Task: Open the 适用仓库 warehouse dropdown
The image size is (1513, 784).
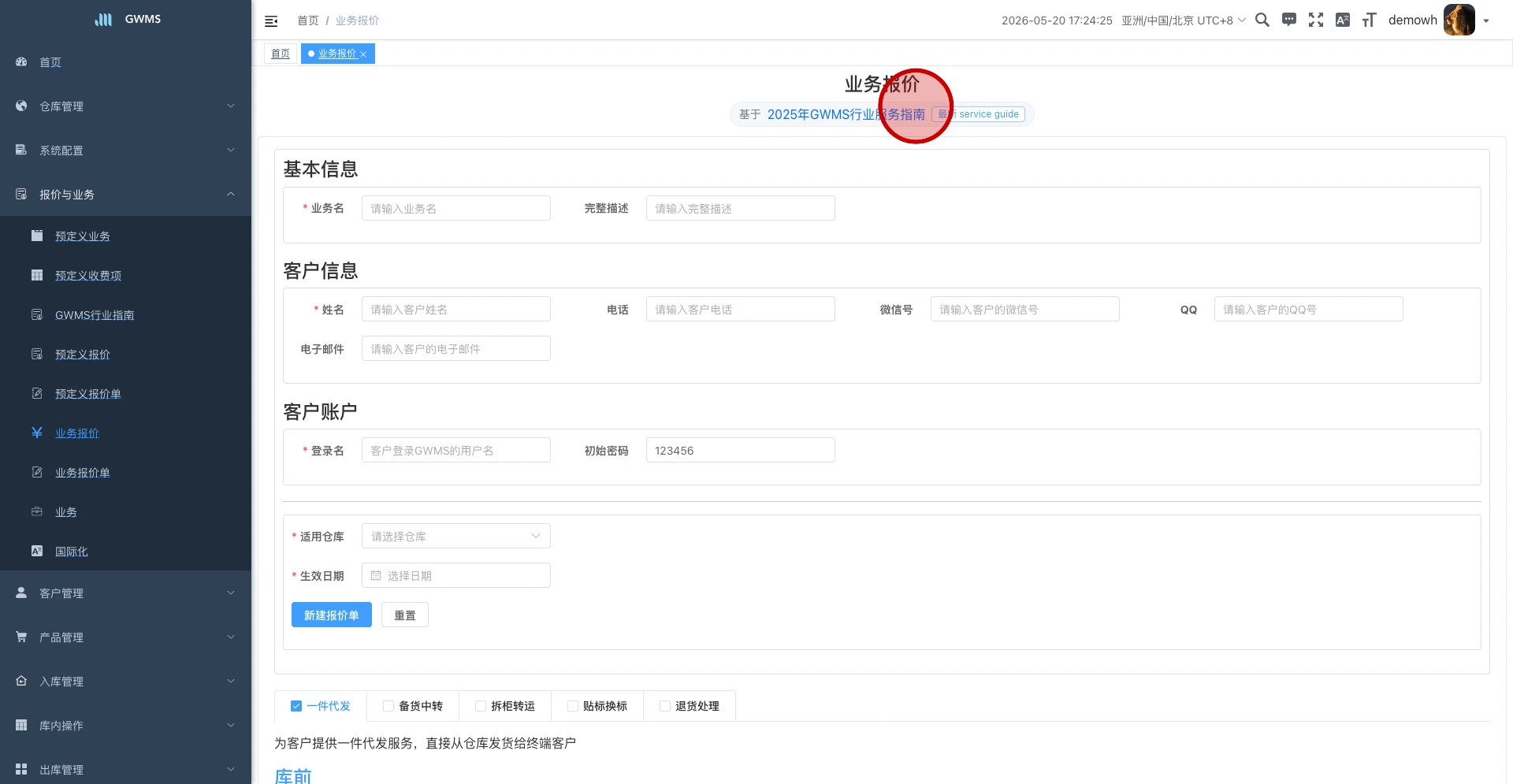Action: [455, 536]
